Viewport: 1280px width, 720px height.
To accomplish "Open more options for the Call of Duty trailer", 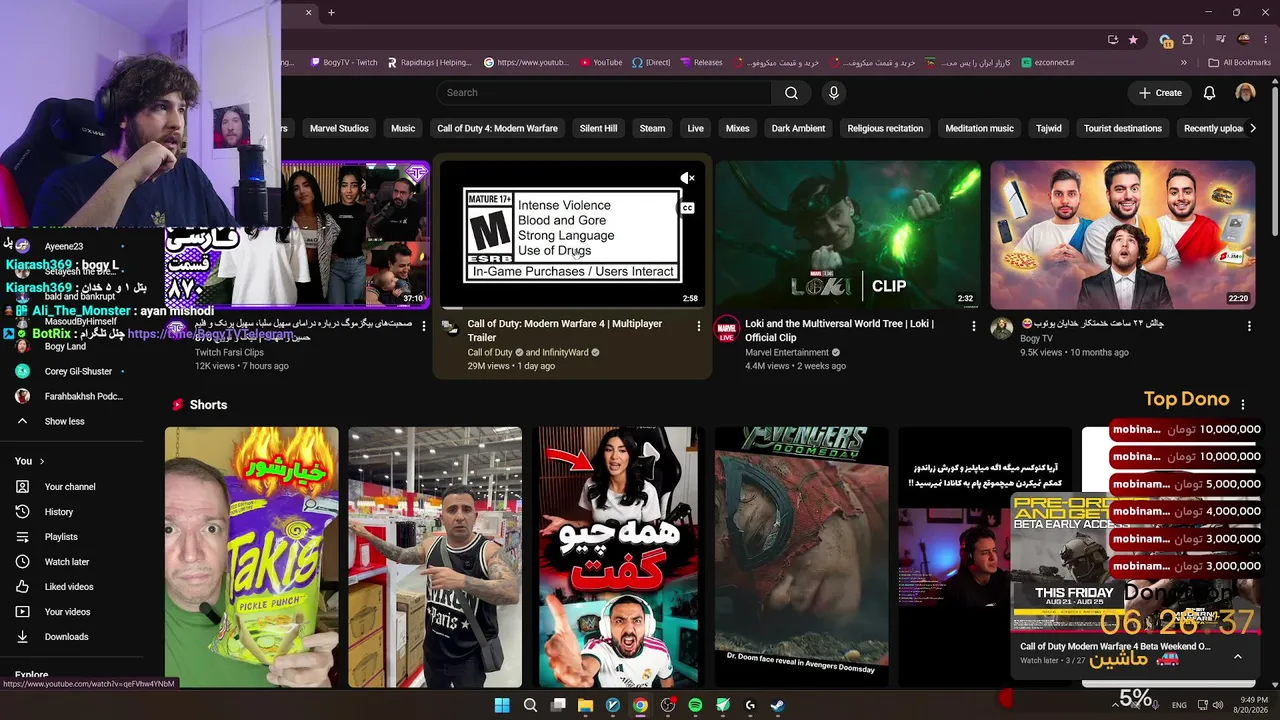I will tap(698, 326).
